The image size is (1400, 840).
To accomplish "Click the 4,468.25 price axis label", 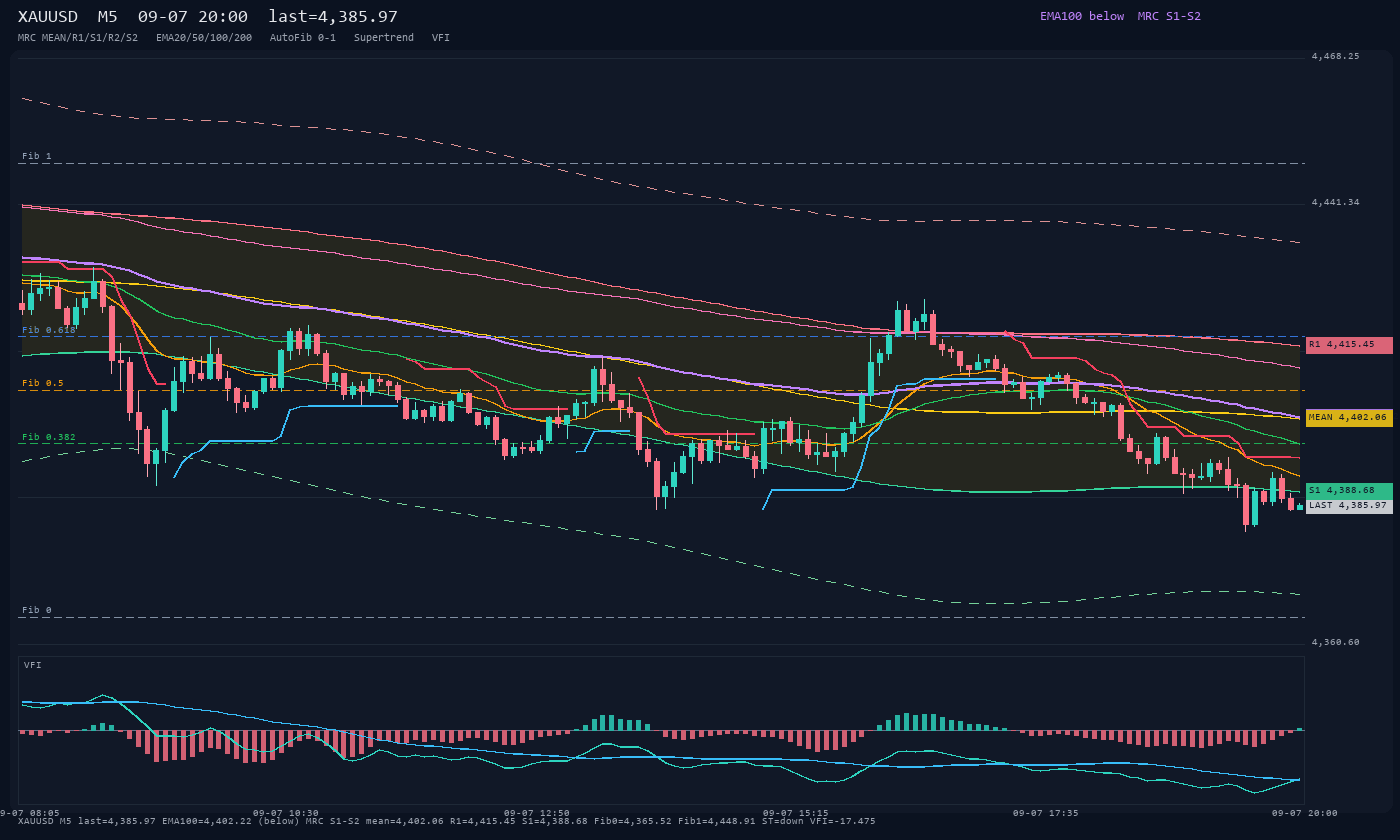I will 1335,57.
